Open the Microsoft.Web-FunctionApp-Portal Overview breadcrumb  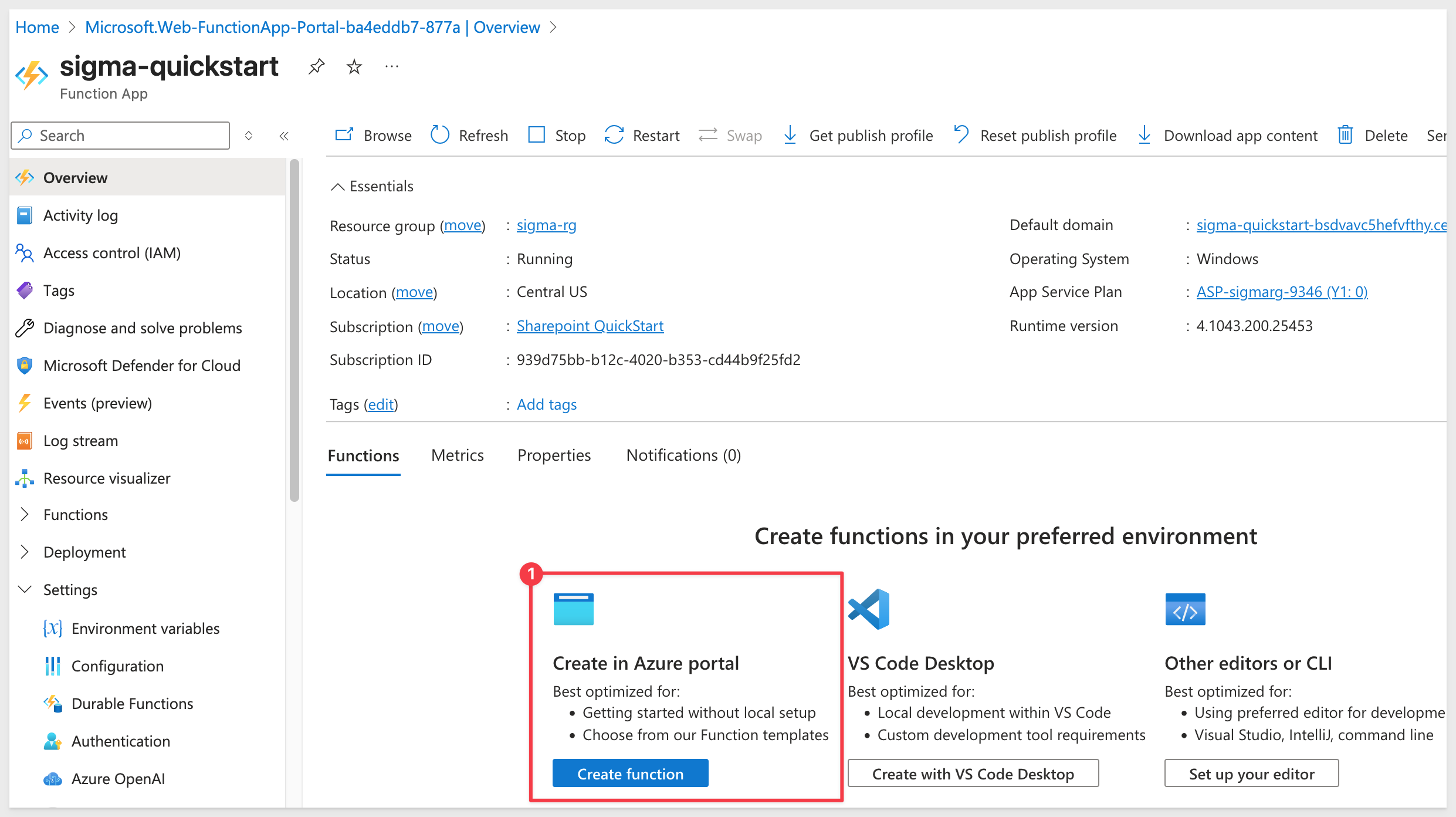[x=312, y=27]
